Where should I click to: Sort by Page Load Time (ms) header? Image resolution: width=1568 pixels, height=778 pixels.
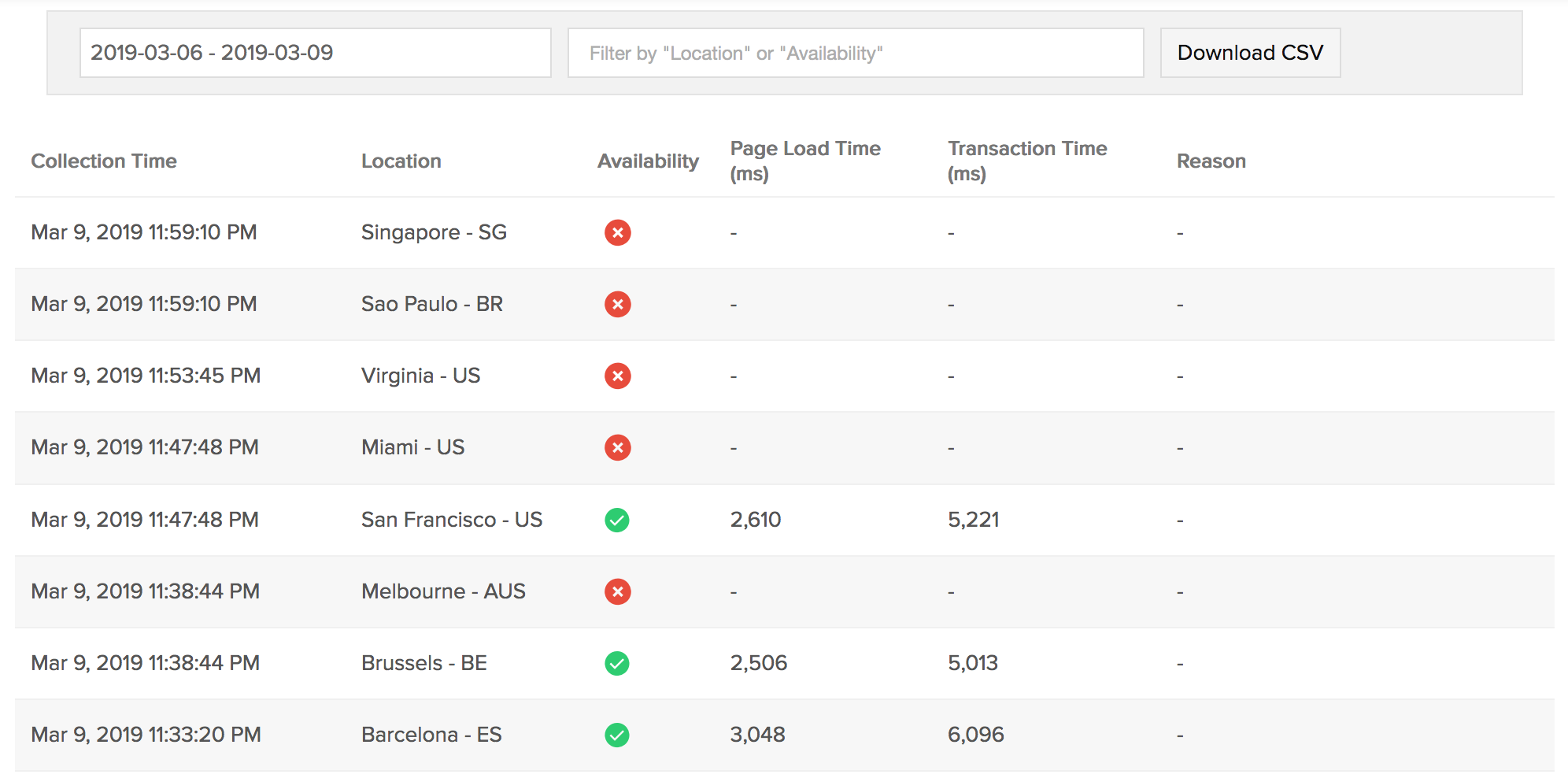tap(804, 161)
